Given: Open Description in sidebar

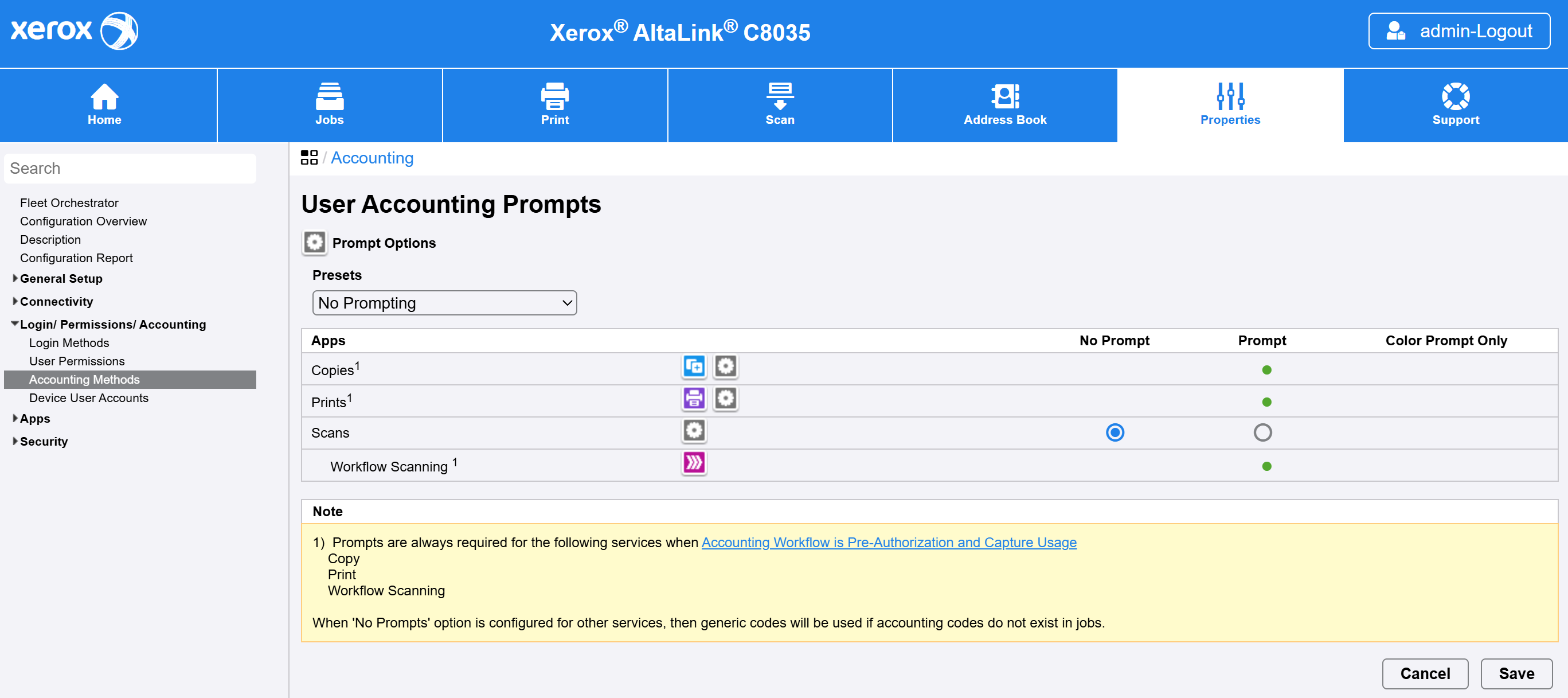Looking at the screenshot, I should tap(50, 240).
